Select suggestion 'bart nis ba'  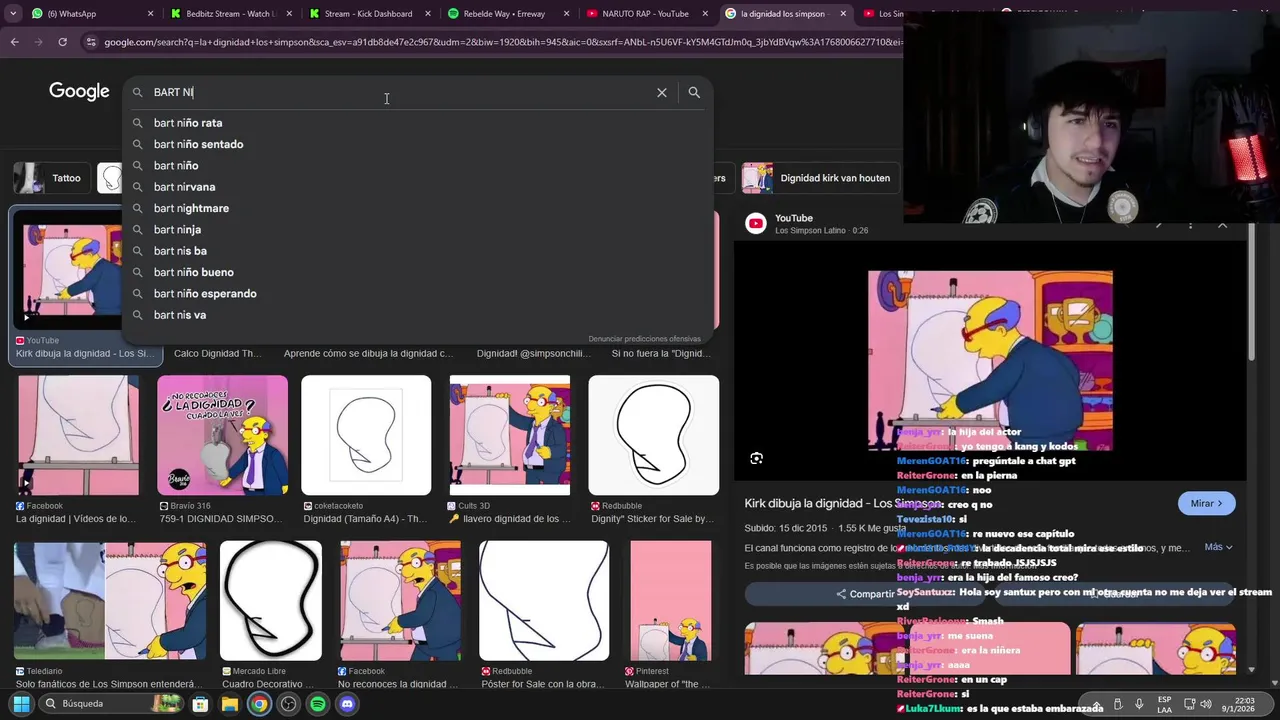417,251
